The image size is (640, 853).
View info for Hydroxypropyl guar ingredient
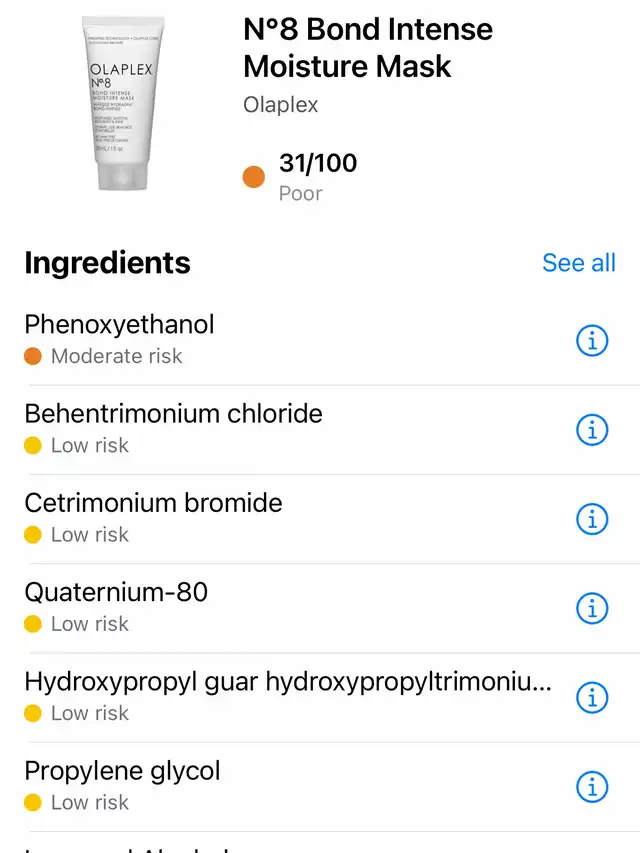pyautogui.click(x=592, y=697)
